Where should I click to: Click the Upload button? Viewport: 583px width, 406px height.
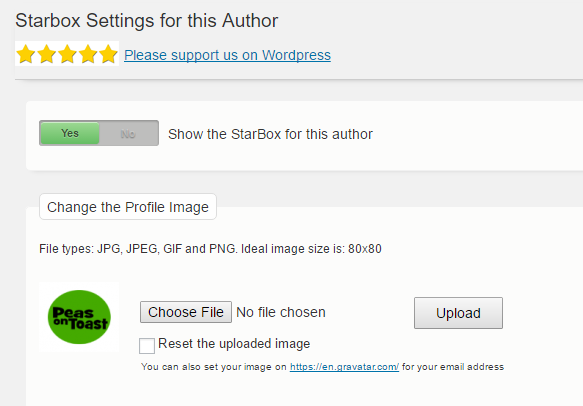(x=458, y=313)
